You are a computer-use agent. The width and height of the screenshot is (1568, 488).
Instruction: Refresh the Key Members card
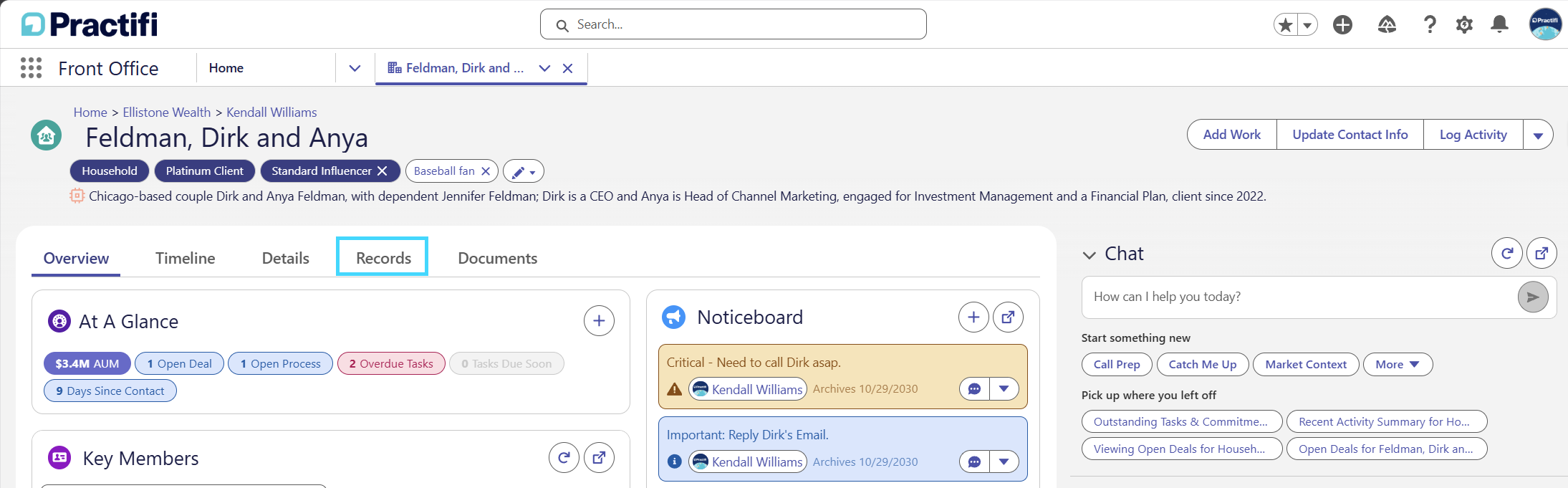tap(564, 457)
